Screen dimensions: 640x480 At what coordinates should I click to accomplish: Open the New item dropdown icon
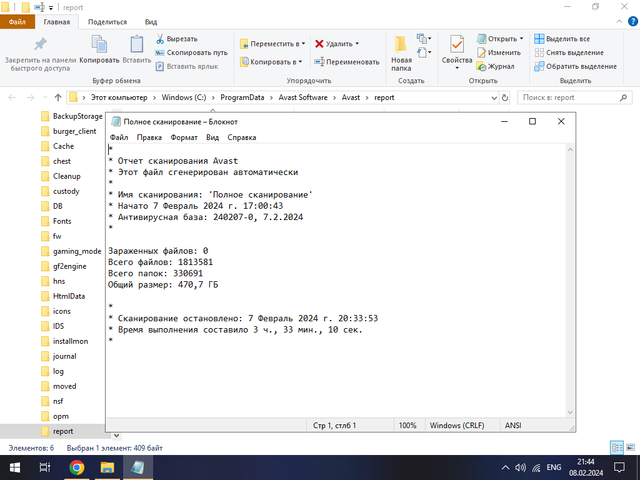pyautogui.click(x=424, y=39)
